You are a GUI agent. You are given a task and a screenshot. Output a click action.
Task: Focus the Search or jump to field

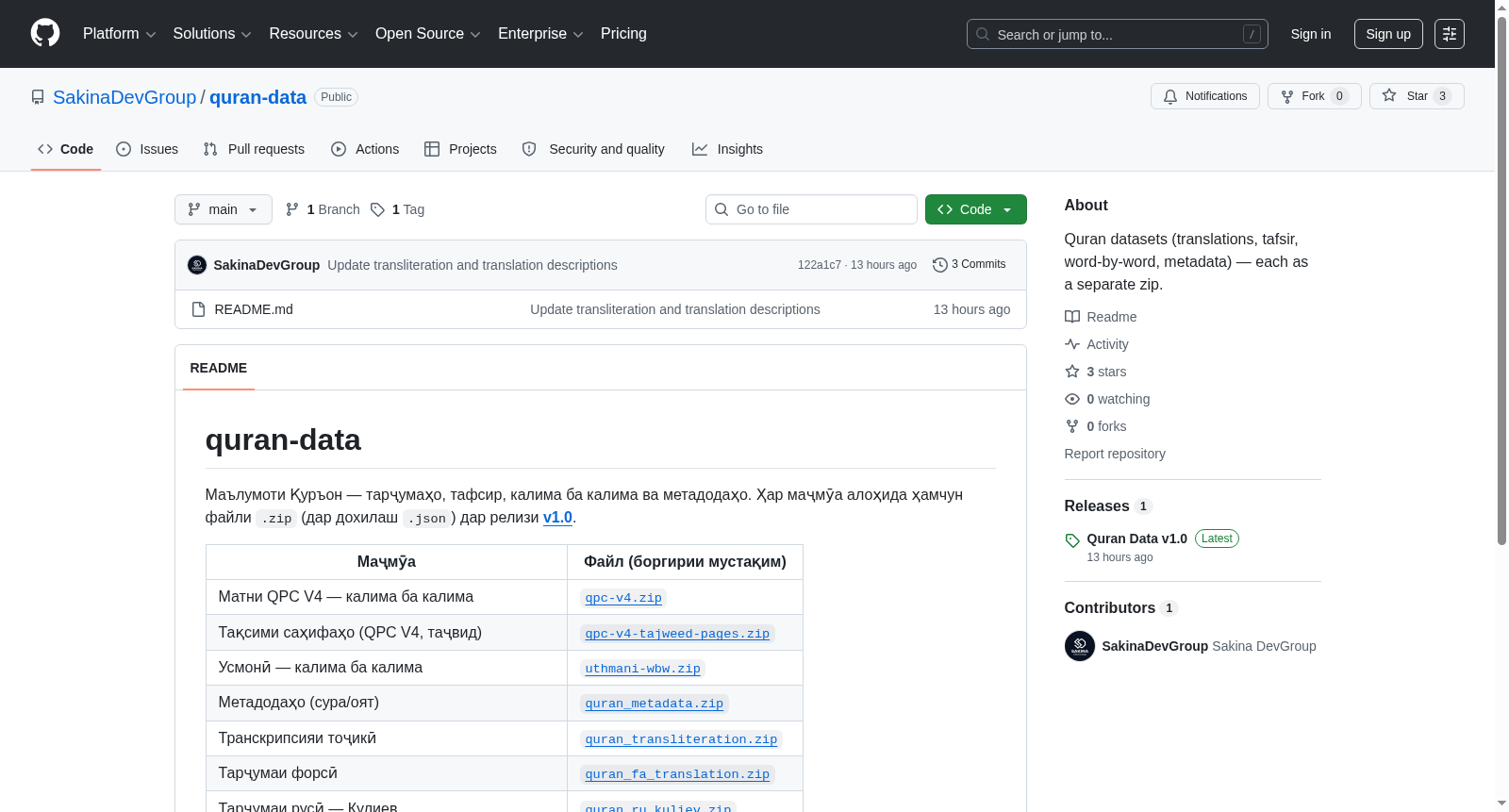click(x=1117, y=34)
